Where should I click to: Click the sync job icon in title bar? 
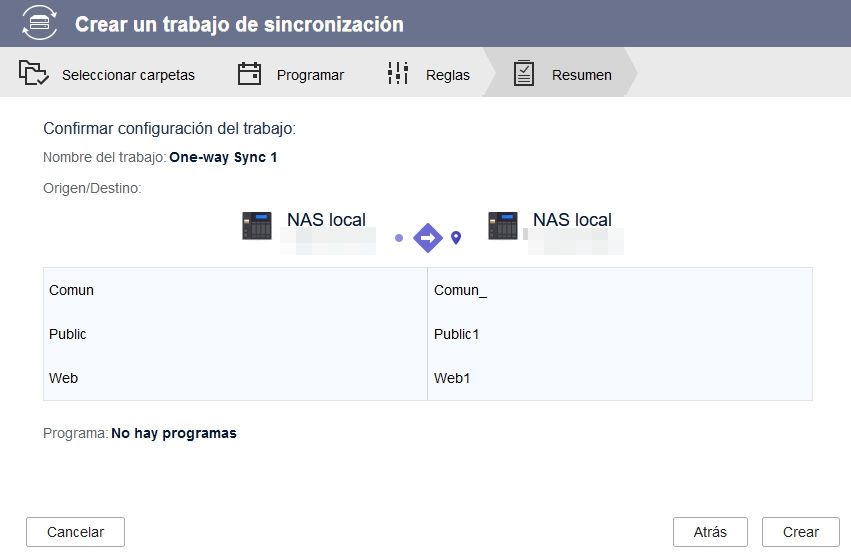[x=41, y=23]
